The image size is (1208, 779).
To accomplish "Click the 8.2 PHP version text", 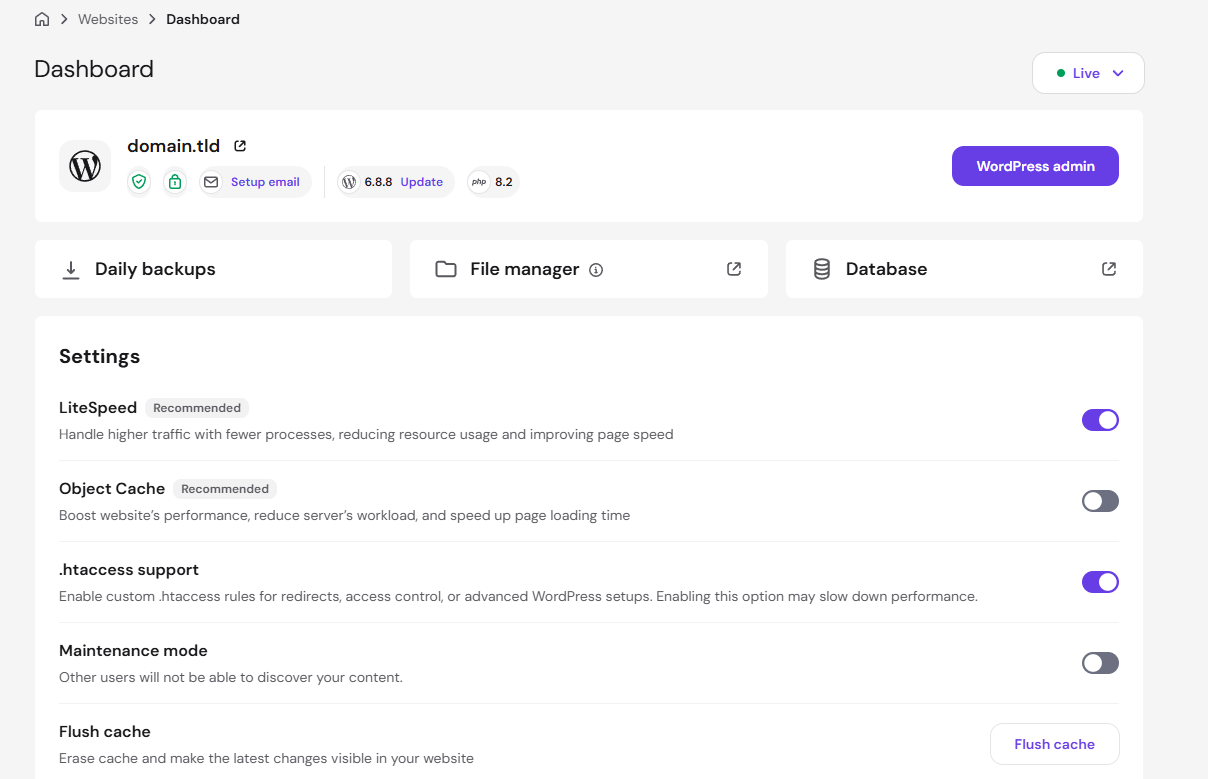I will 504,182.
